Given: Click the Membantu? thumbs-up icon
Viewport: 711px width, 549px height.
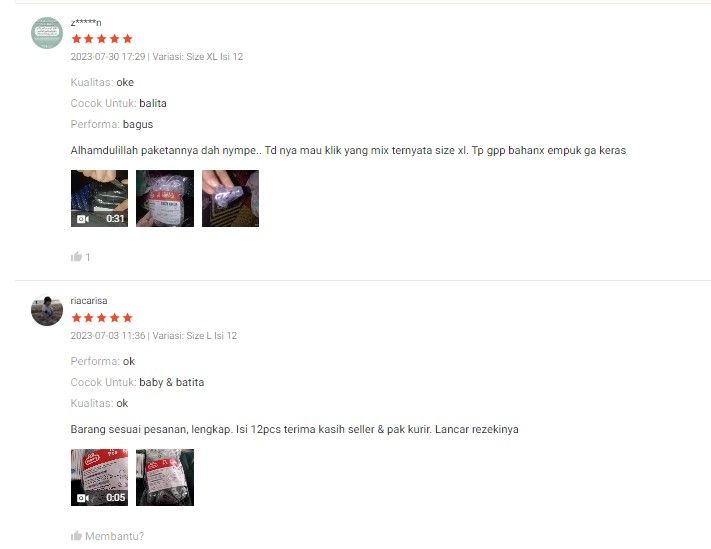Looking at the screenshot, I should pos(76,535).
